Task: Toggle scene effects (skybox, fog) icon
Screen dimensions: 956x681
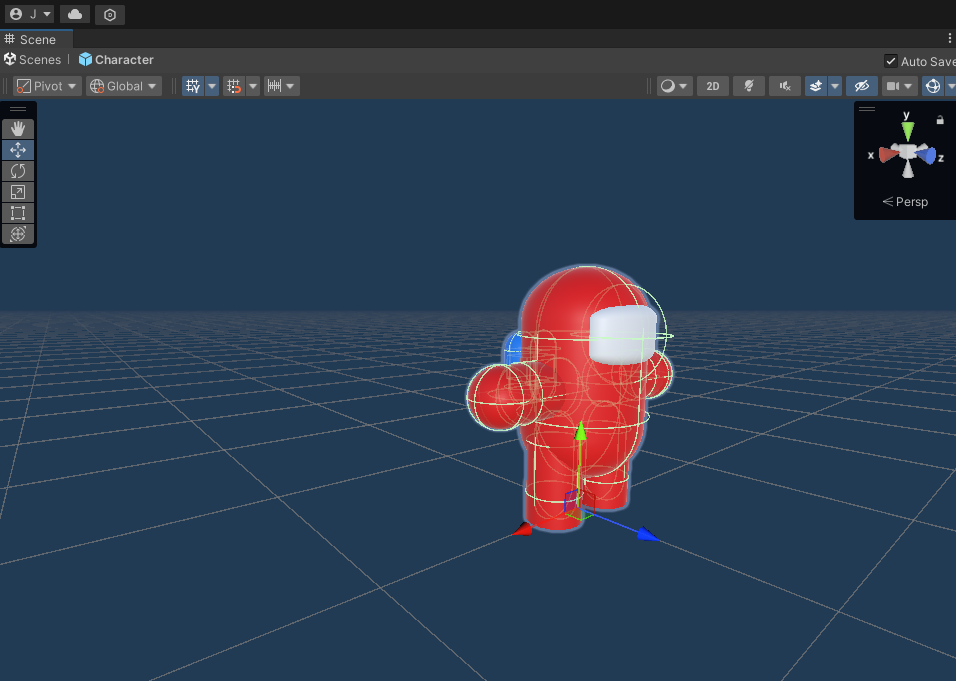Action: [x=816, y=86]
